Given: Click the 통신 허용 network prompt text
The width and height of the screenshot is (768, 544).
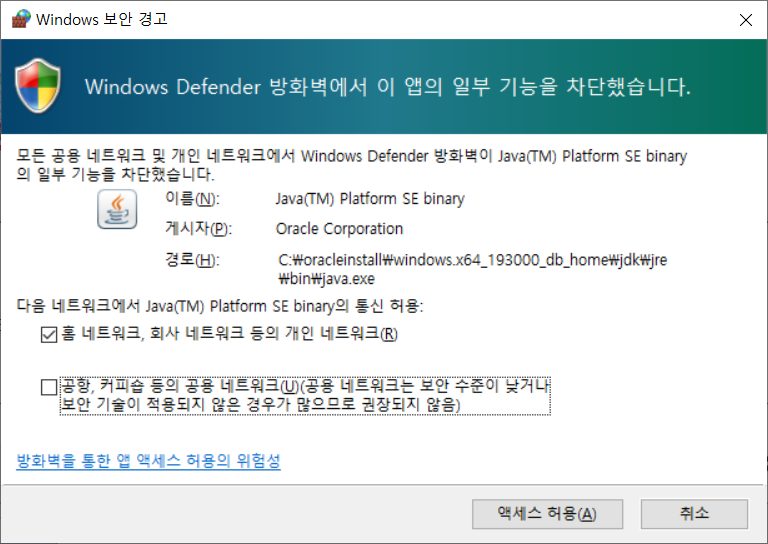Looking at the screenshot, I should (220, 306).
